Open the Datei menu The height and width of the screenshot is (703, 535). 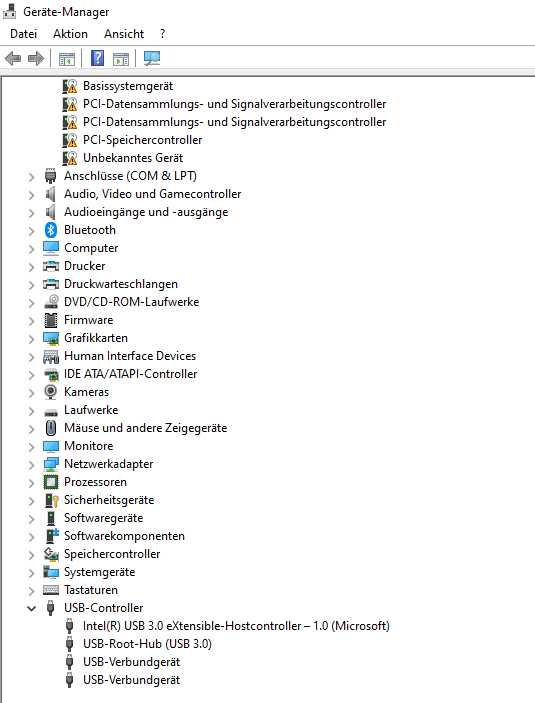click(x=23, y=34)
